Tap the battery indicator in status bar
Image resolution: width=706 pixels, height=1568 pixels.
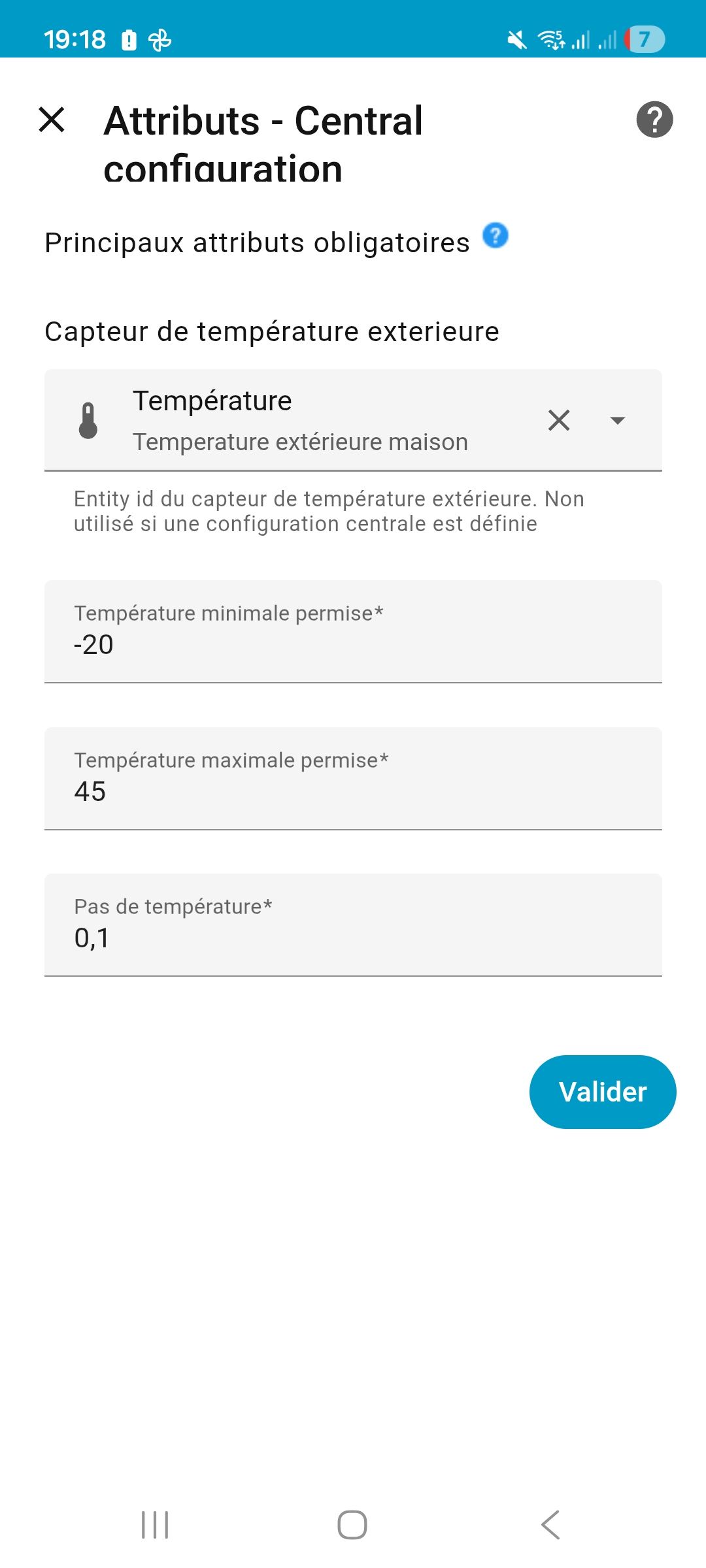click(x=645, y=40)
